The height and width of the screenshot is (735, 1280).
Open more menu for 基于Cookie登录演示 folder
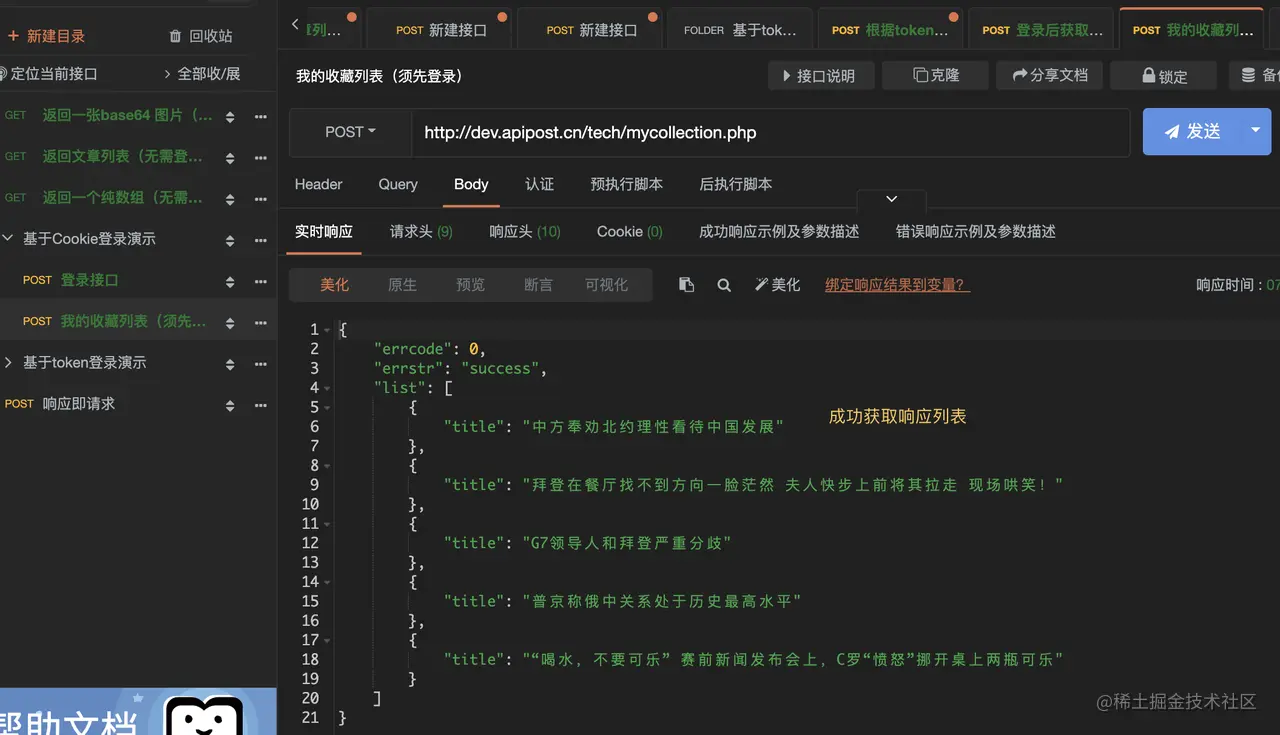click(x=261, y=241)
